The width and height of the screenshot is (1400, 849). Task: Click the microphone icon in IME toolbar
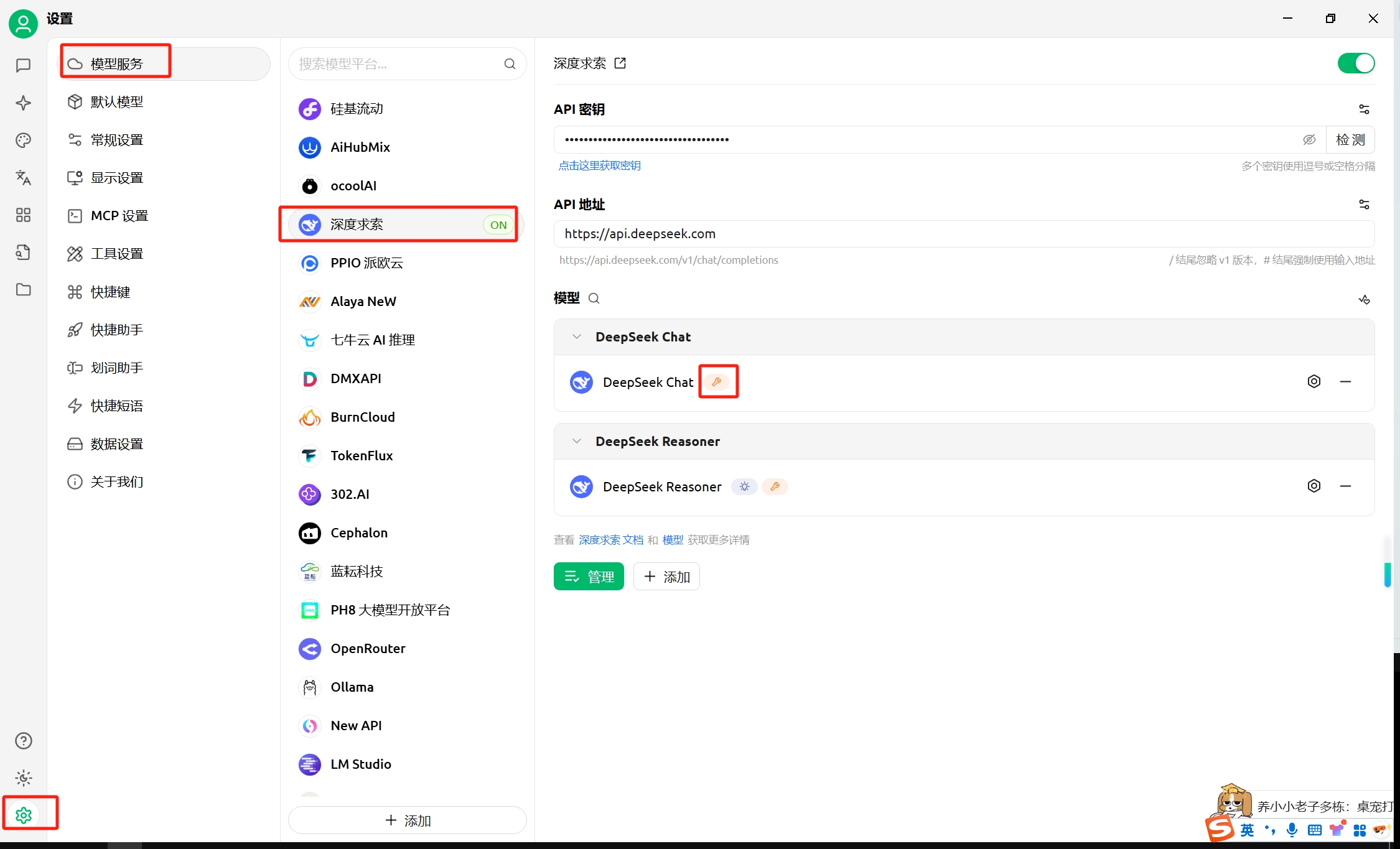coord(1292,830)
